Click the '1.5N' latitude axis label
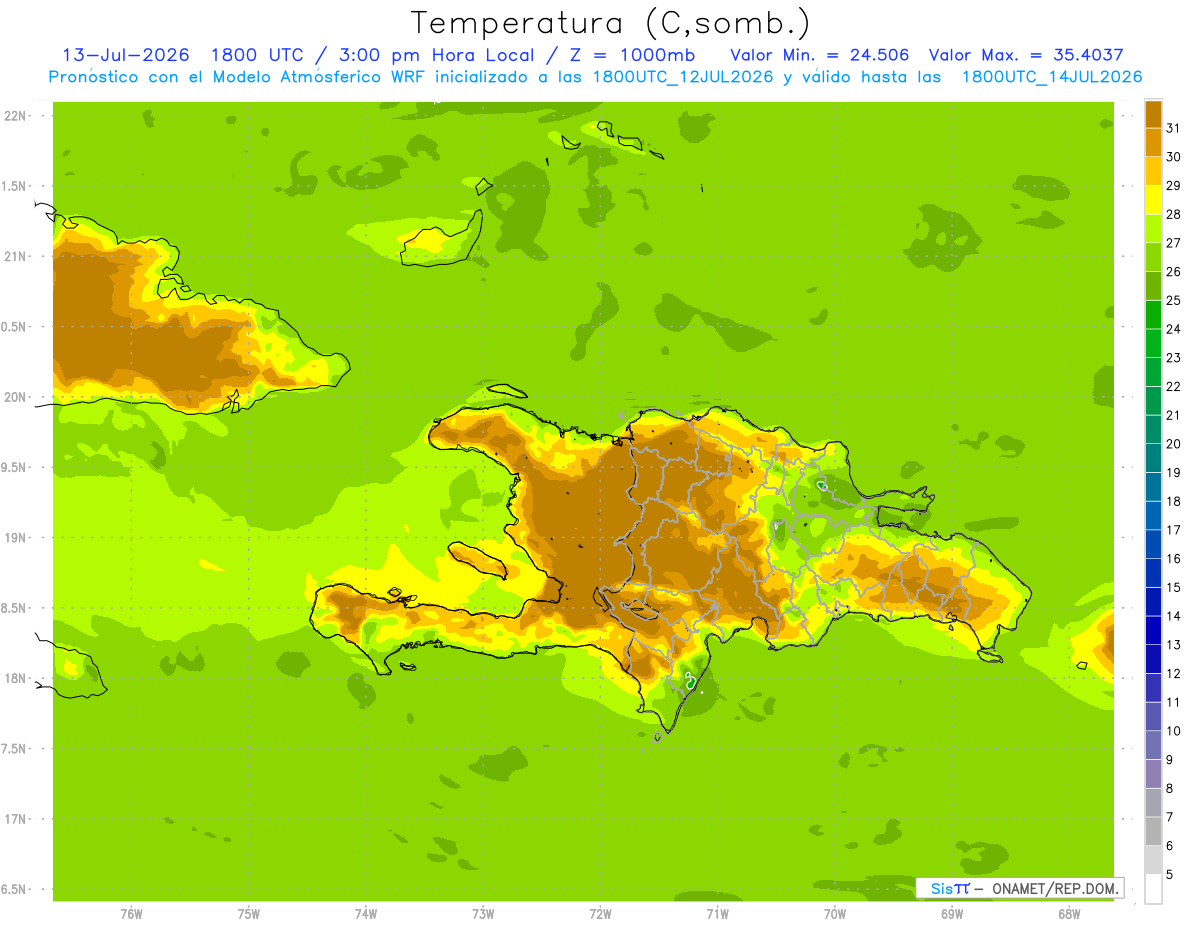Viewport: 1200px width, 927px height. tap(15, 186)
